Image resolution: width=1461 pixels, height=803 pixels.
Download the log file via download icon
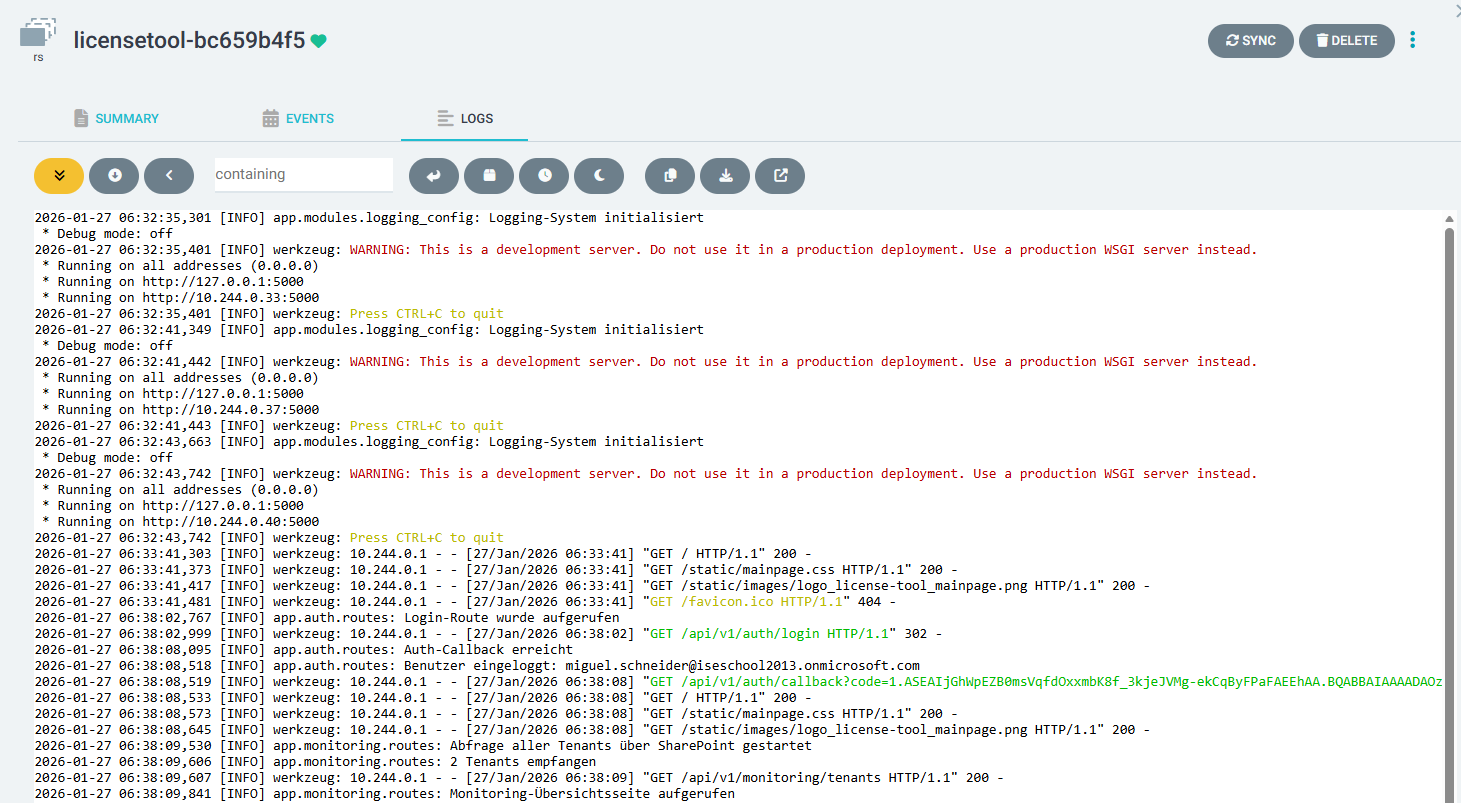click(724, 176)
